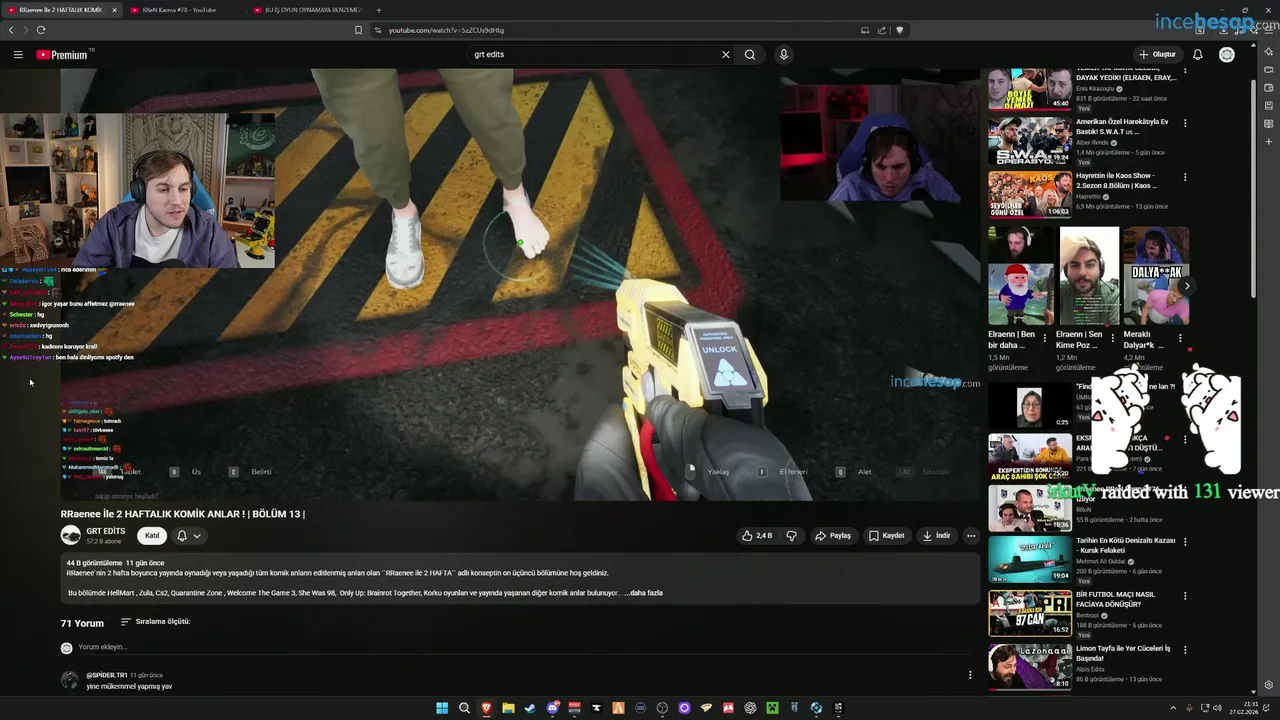Select the 'RRaenee ile 2 HAFTALIK' tab
Viewport: 1280px width, 720px height.
(60, 10)
